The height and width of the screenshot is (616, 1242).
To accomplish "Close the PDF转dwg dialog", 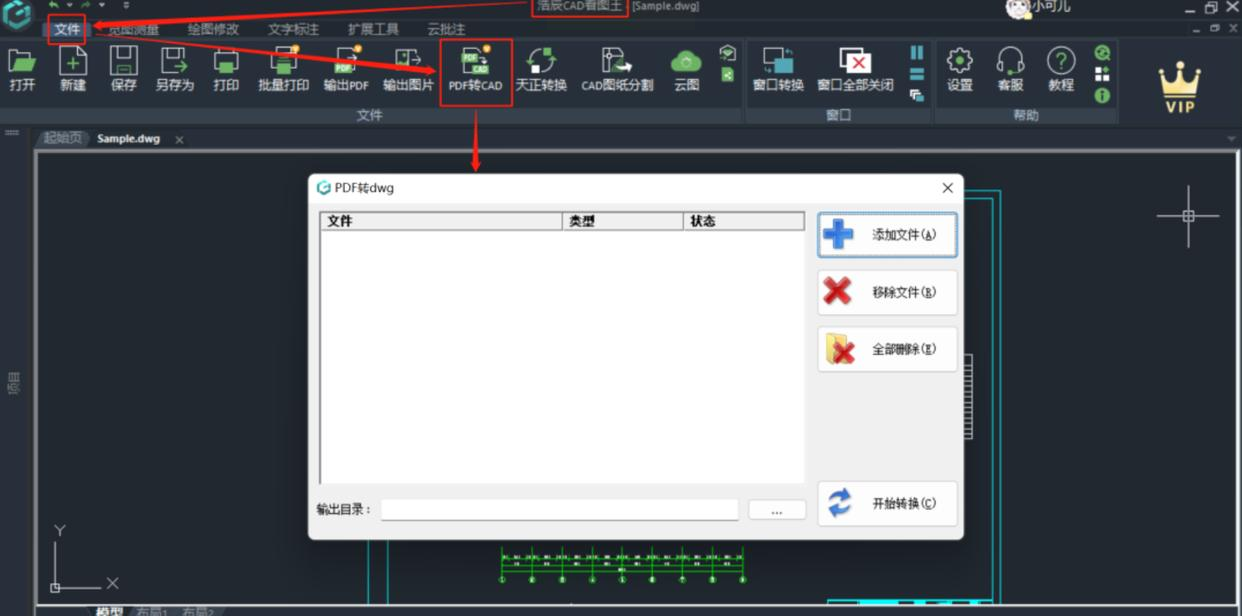I will pos(948,188).
